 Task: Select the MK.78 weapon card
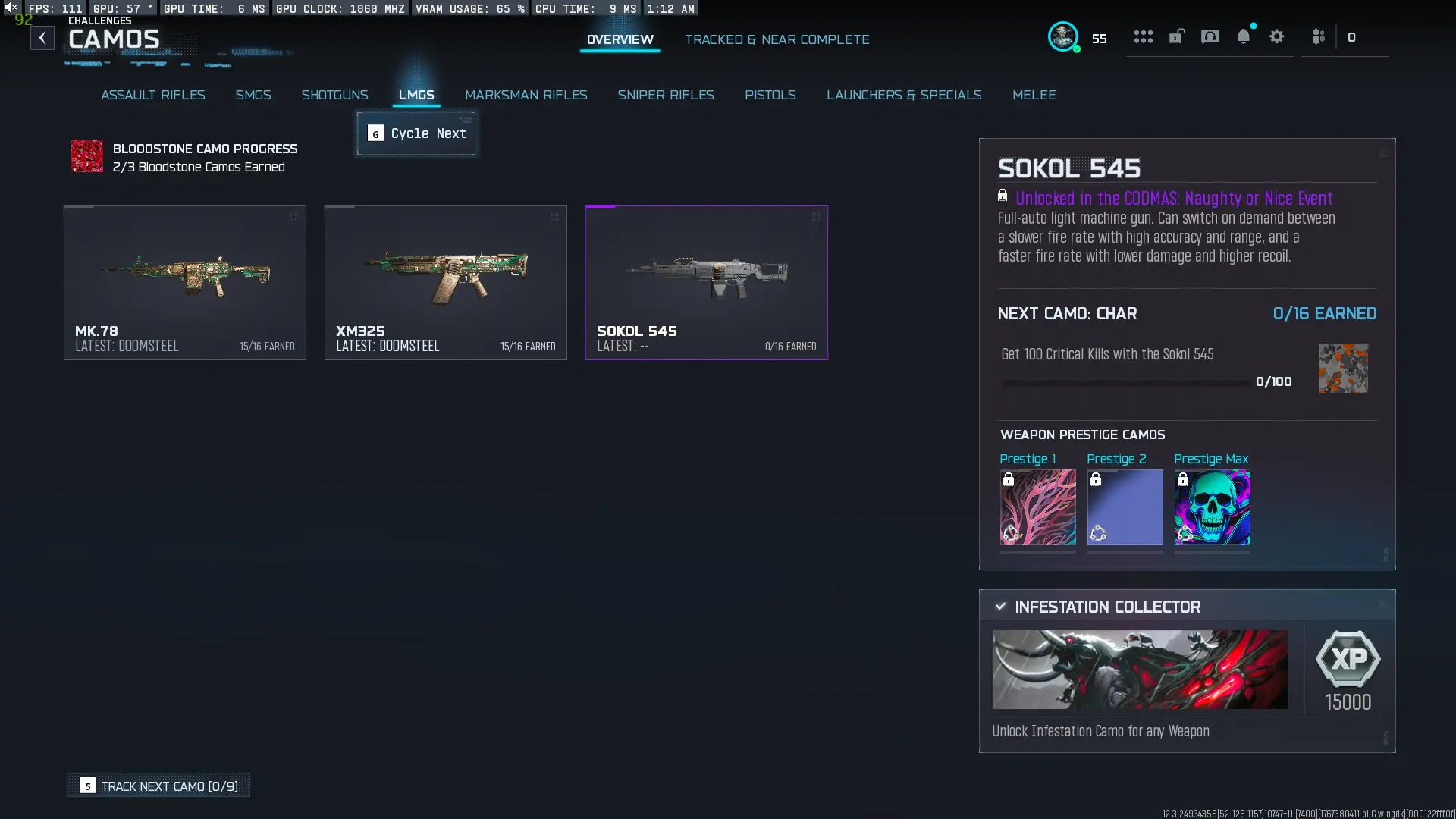point(184,282)
